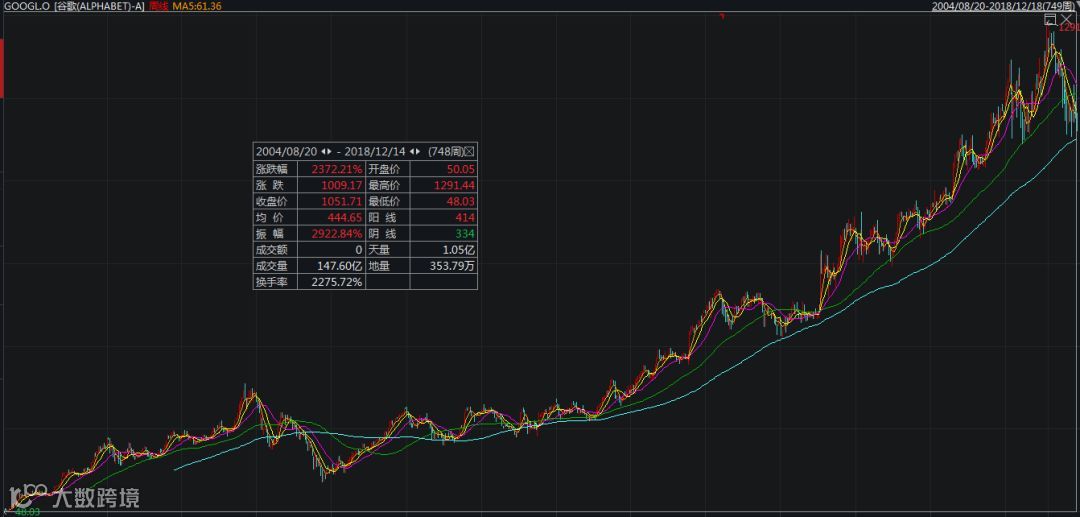The height and width of the screenshot is (517, 1080).
Task: Select the 最高价 label cell
Action: click(x=388, y=186)
